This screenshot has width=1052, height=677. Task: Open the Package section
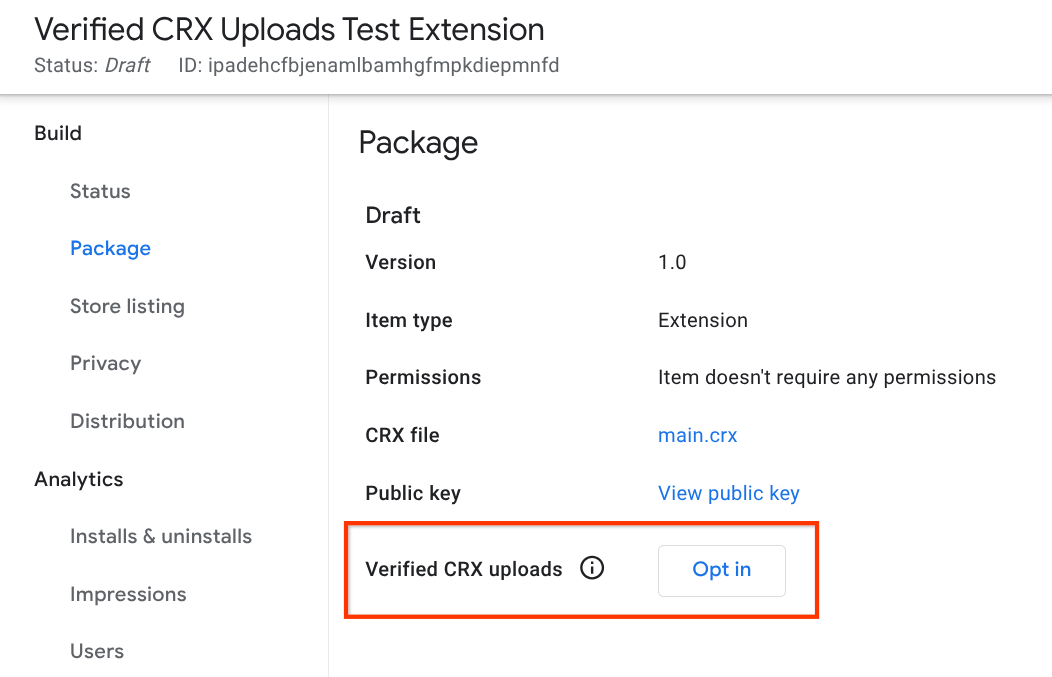pos(110,248)
